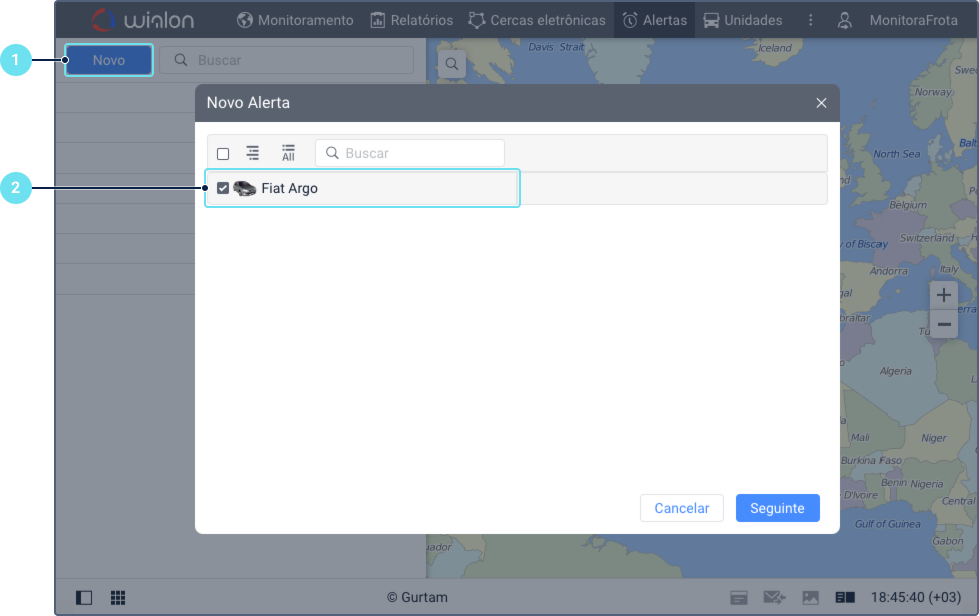This screenshot has width=979, height=616.
Task: Click the Gurtam copyright link
Action: 417,597
